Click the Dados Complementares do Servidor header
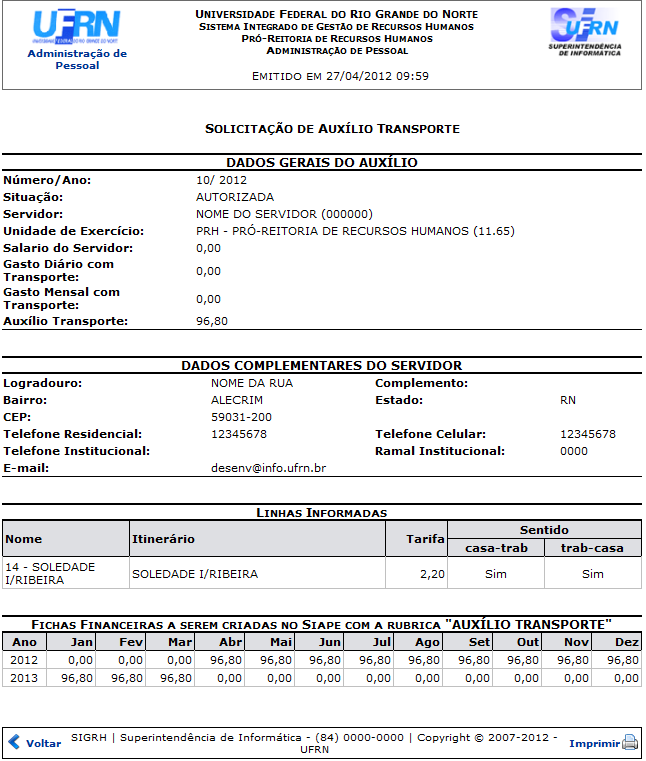 [321, 366]
